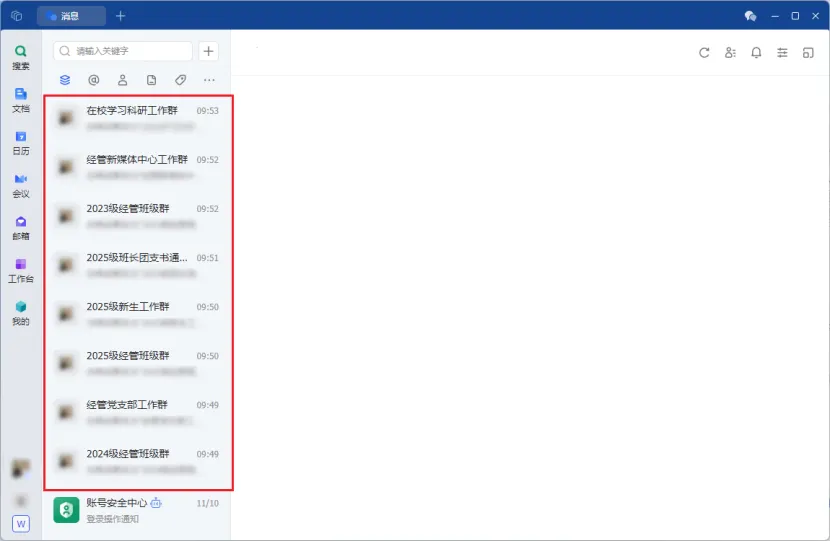Open the 2025级班长团支书通... chat
The height and width of the screenshot is (541, 830).
[138, 265]
